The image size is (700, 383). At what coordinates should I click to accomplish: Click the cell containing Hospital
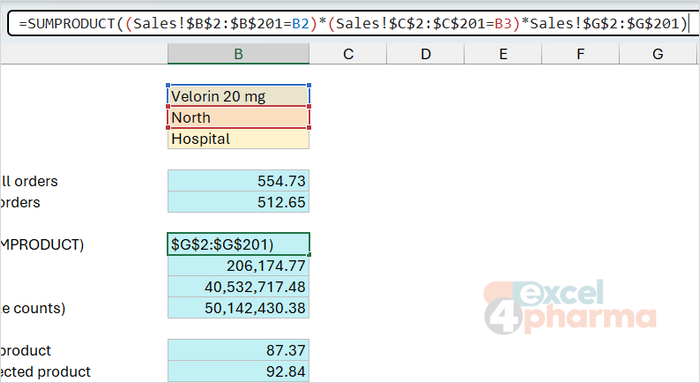(238, 139)
